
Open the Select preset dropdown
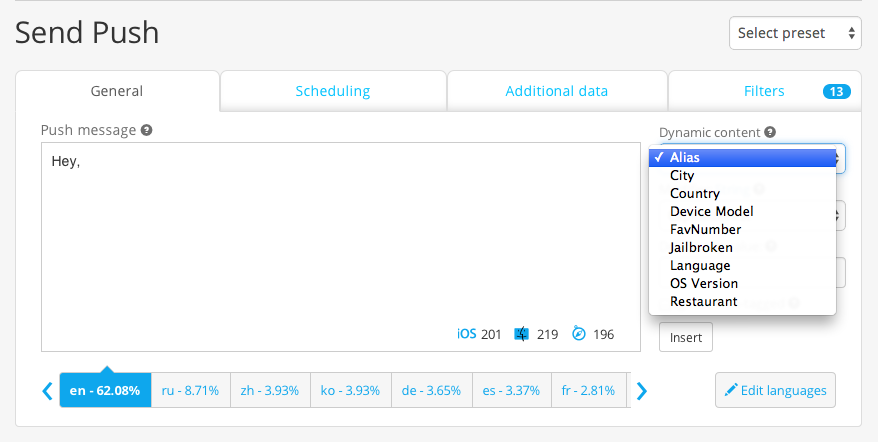[x=795, y=33]
